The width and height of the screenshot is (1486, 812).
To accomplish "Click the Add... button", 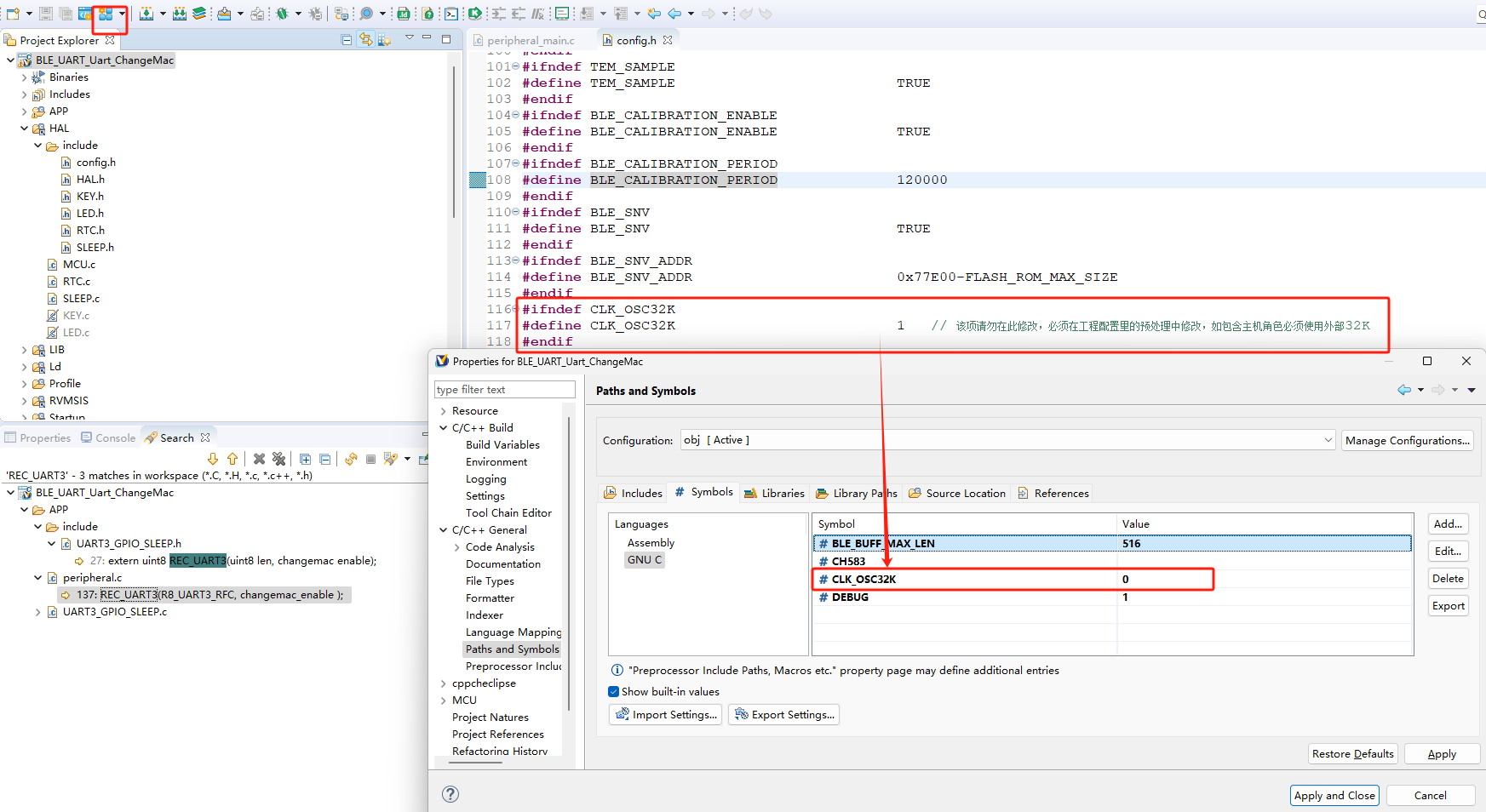I will coord(1448,523).
